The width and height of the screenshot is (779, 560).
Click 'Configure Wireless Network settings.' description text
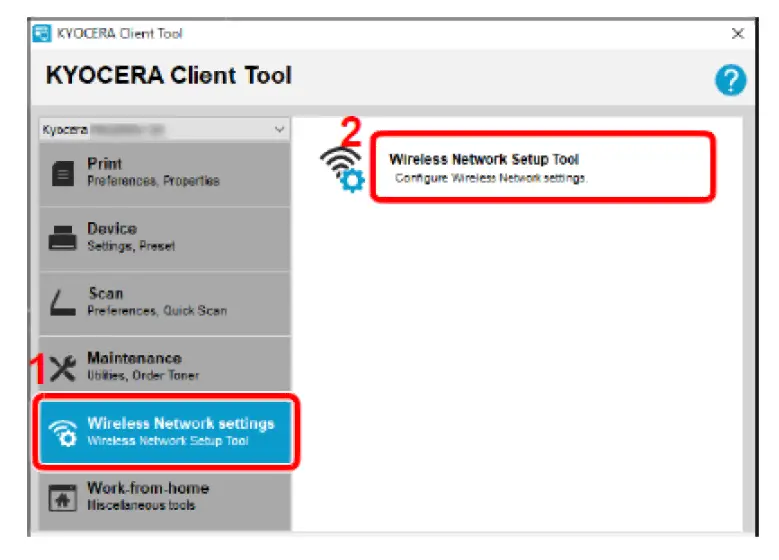[x=491, y=178]
